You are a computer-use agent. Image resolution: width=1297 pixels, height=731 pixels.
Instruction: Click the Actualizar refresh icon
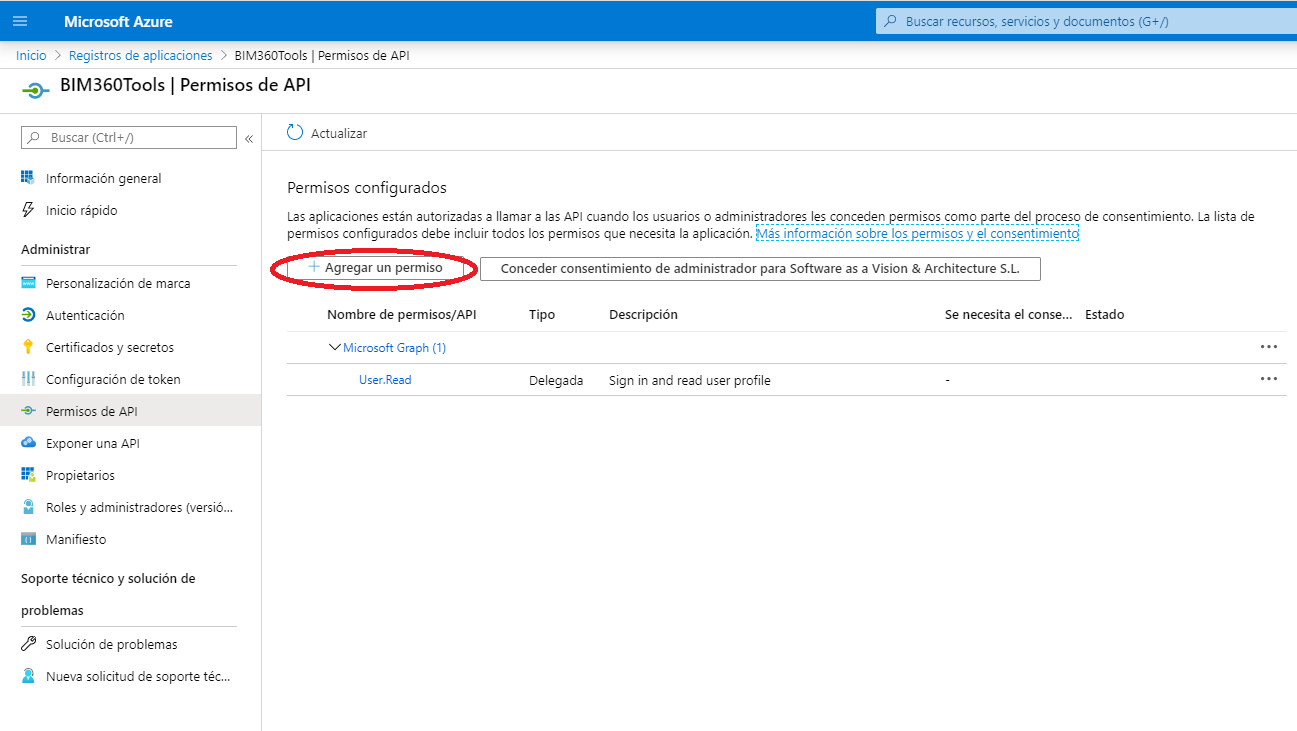(295, 133)
